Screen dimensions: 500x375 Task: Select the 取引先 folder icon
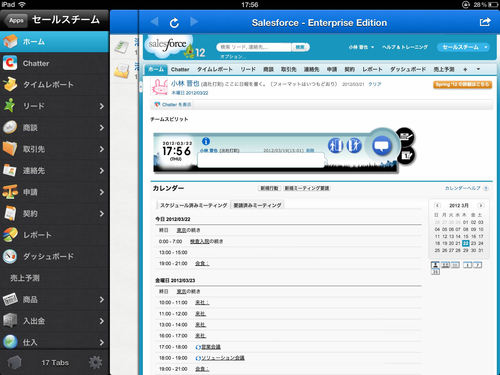pos(10,149)
